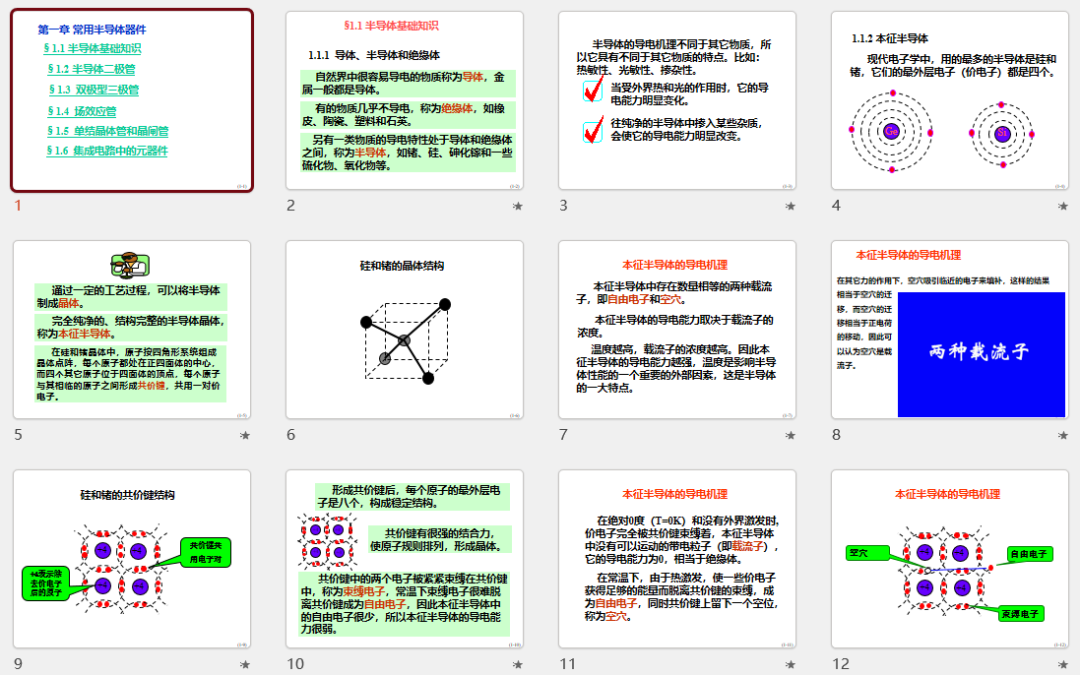The image size is (1080, 675).
Task: Click slide number 9 label
Action: coord(18,664)
